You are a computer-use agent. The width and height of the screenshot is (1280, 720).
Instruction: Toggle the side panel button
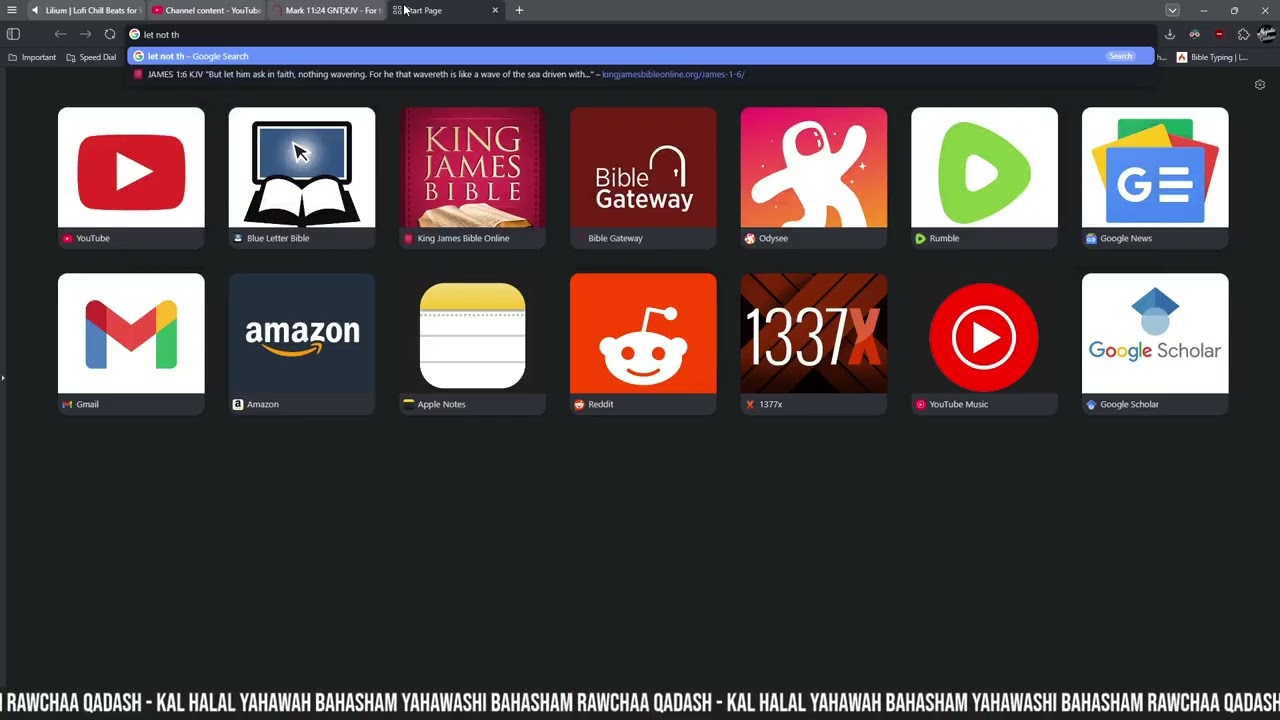click(13, 34)
